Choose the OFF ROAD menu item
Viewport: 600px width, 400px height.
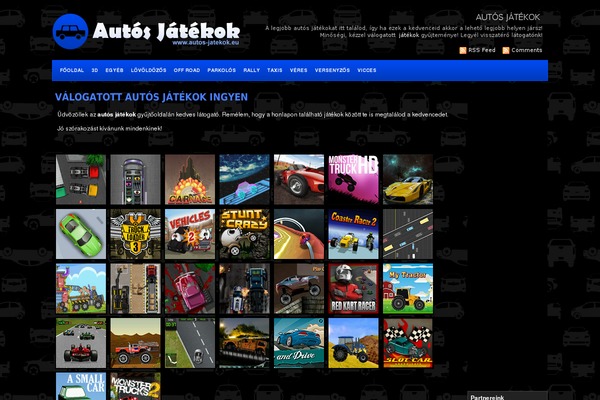187,70
